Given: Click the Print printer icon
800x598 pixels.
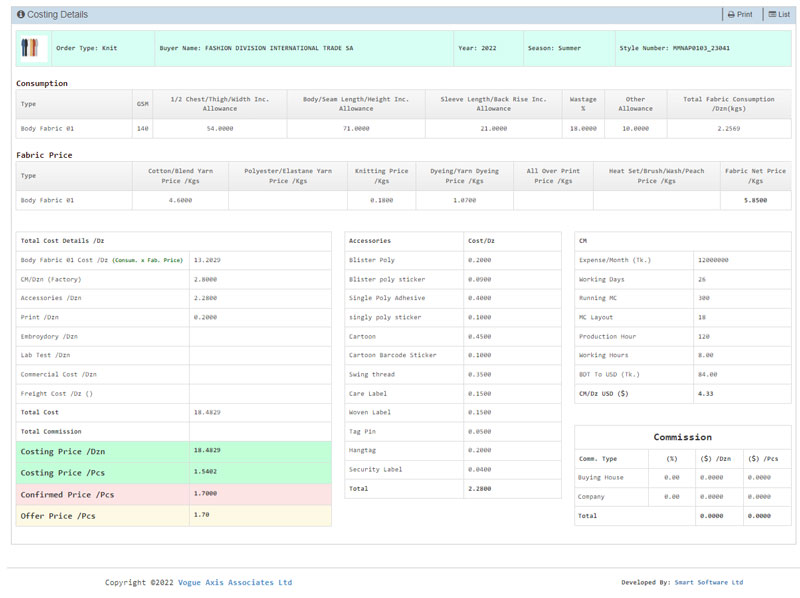Looking at the screenshot, I should click(x=732, y=15).
